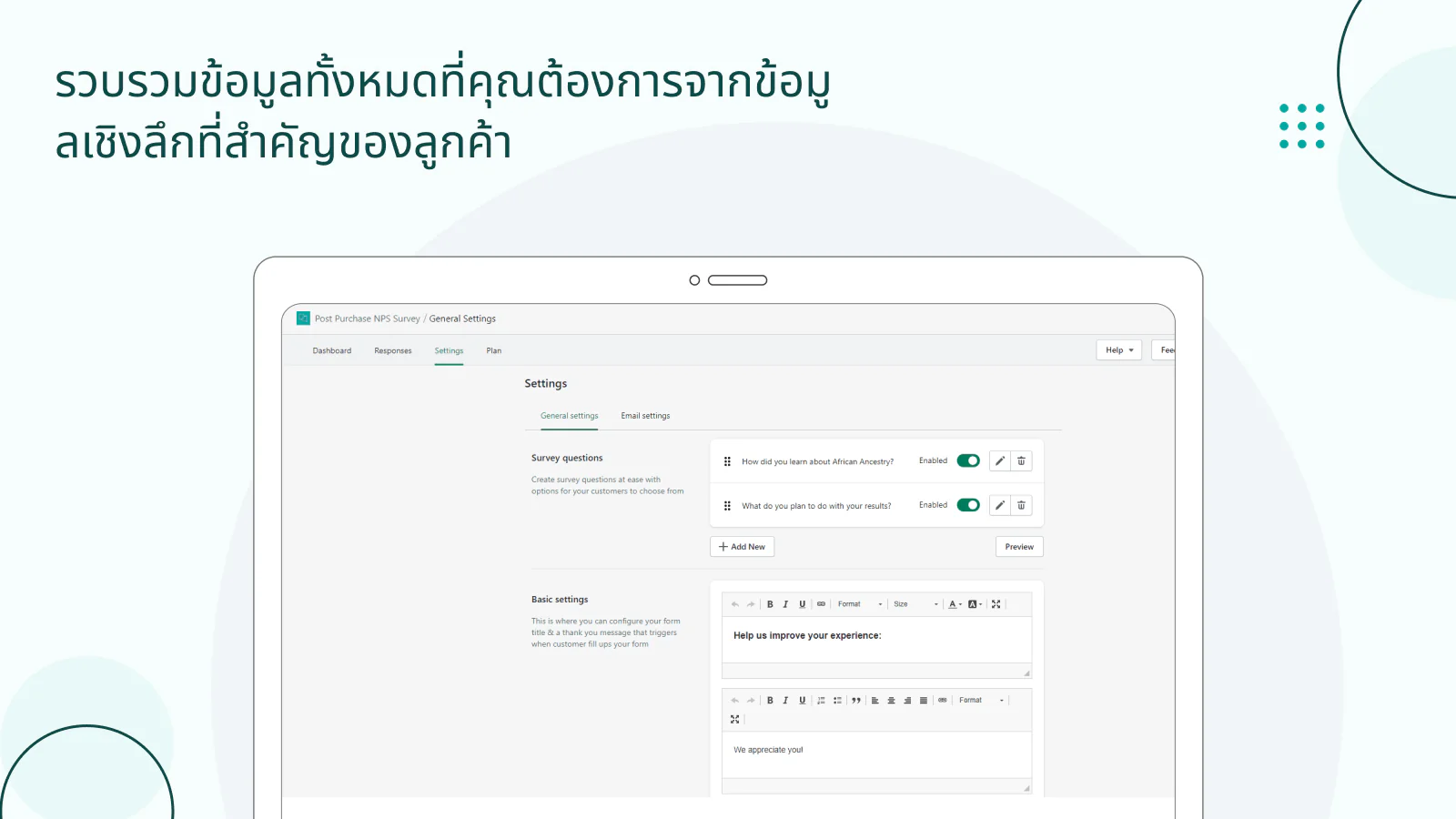
Task: Open Format dropdown in thank you editor
Action: click(x=981, y=701)
